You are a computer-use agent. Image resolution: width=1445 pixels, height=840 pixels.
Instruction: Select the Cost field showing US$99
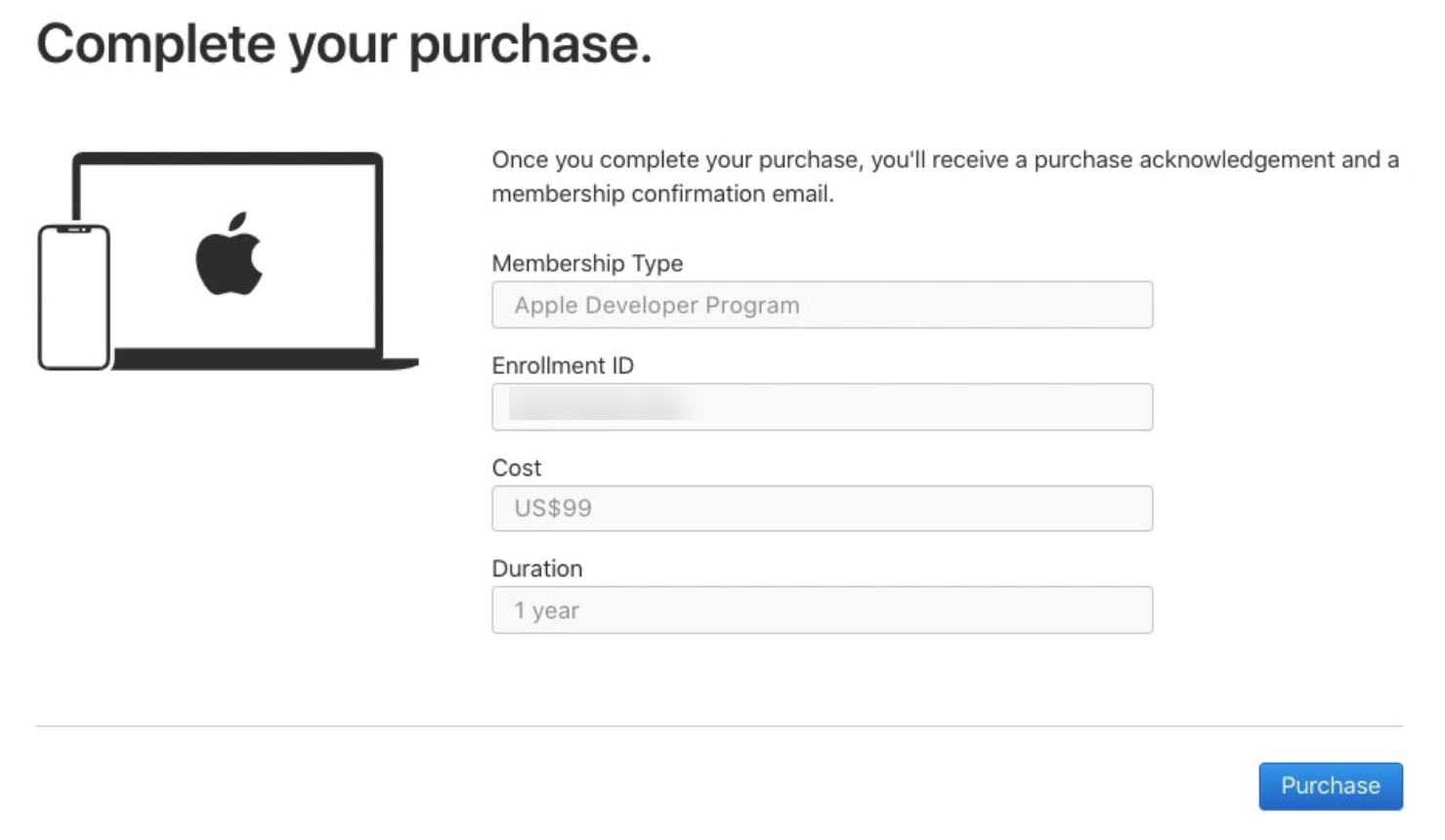822,508
